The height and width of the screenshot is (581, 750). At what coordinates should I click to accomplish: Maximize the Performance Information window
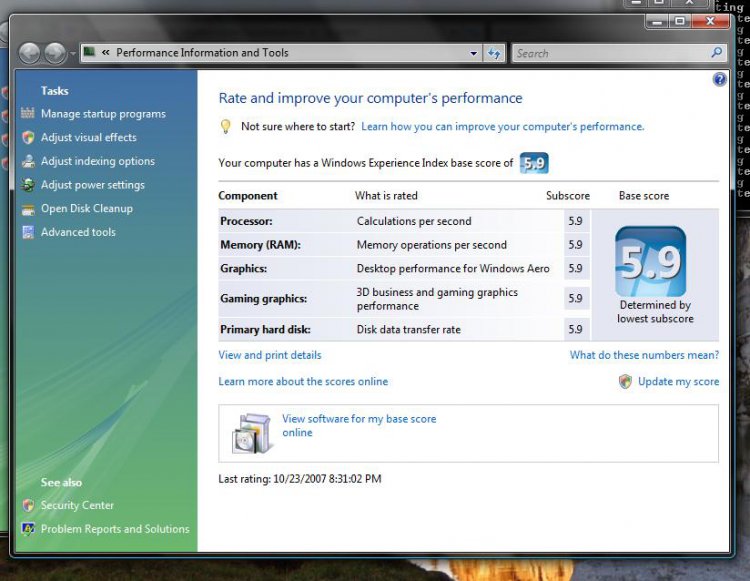point(679,22)
